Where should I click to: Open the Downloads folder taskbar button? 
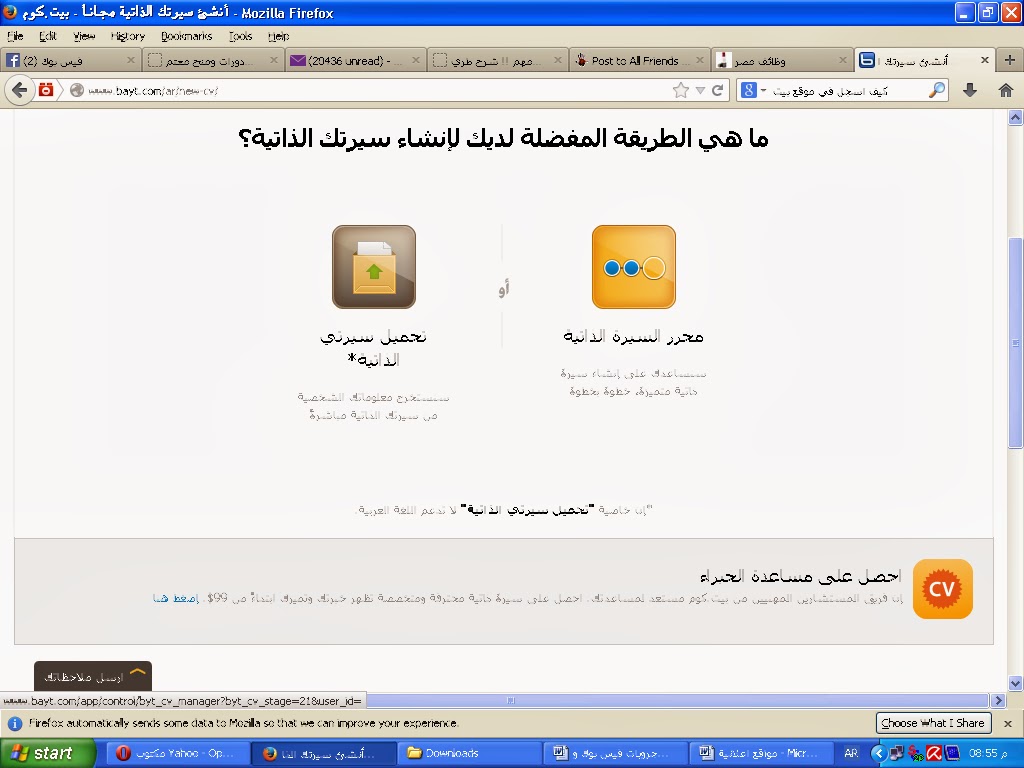coord(469,753)
